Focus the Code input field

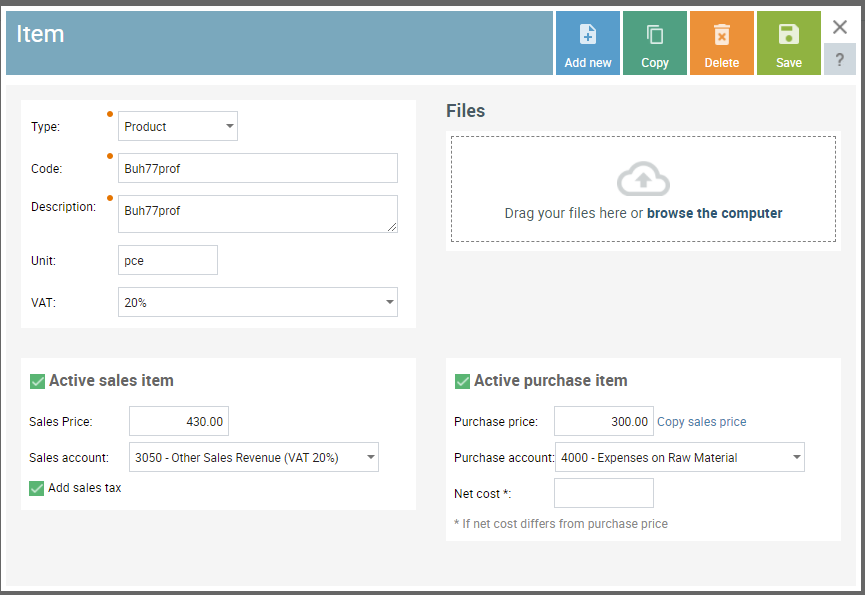(x=258, y=168)
